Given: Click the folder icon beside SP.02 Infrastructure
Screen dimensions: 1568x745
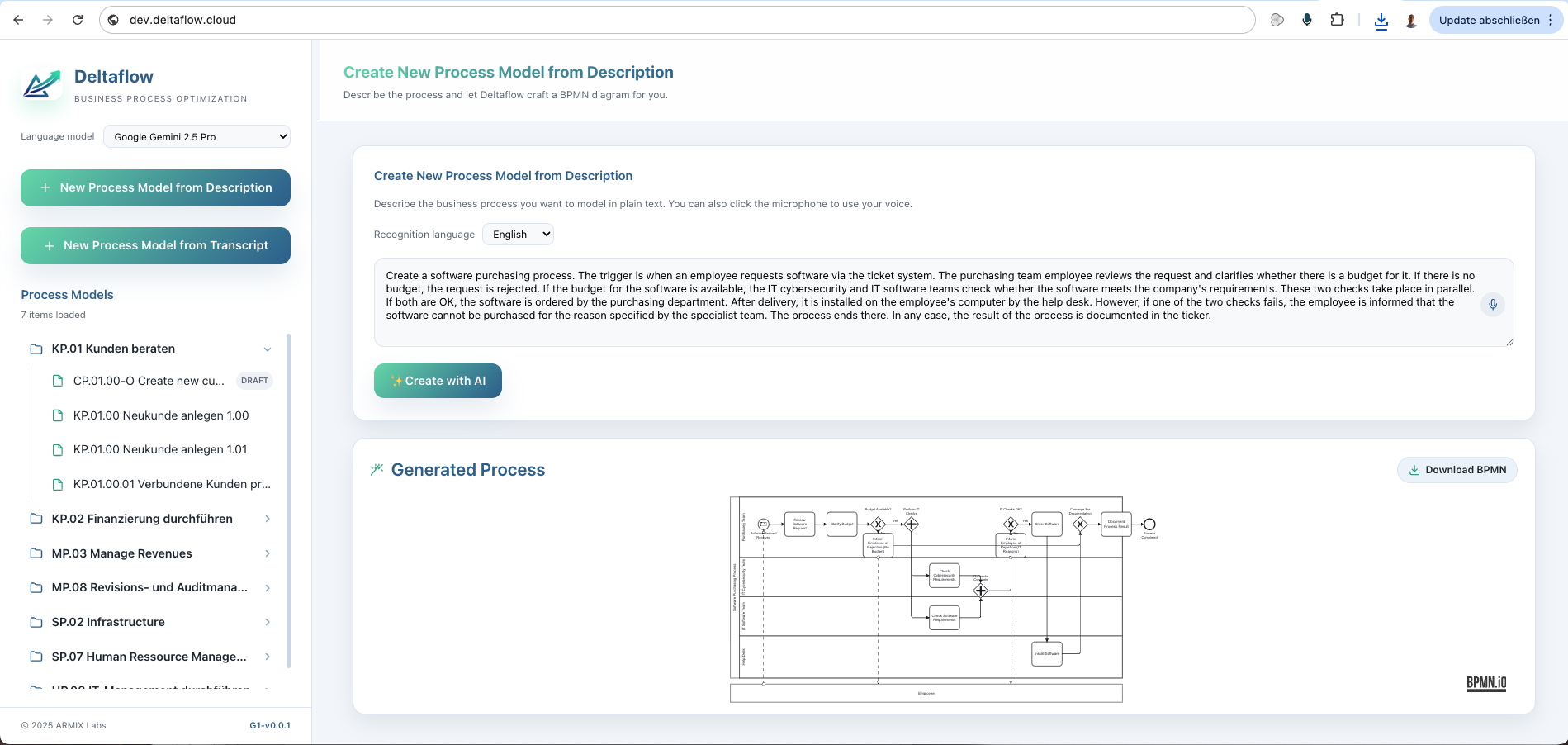Looking at the screenshot, I should point(36,622).
